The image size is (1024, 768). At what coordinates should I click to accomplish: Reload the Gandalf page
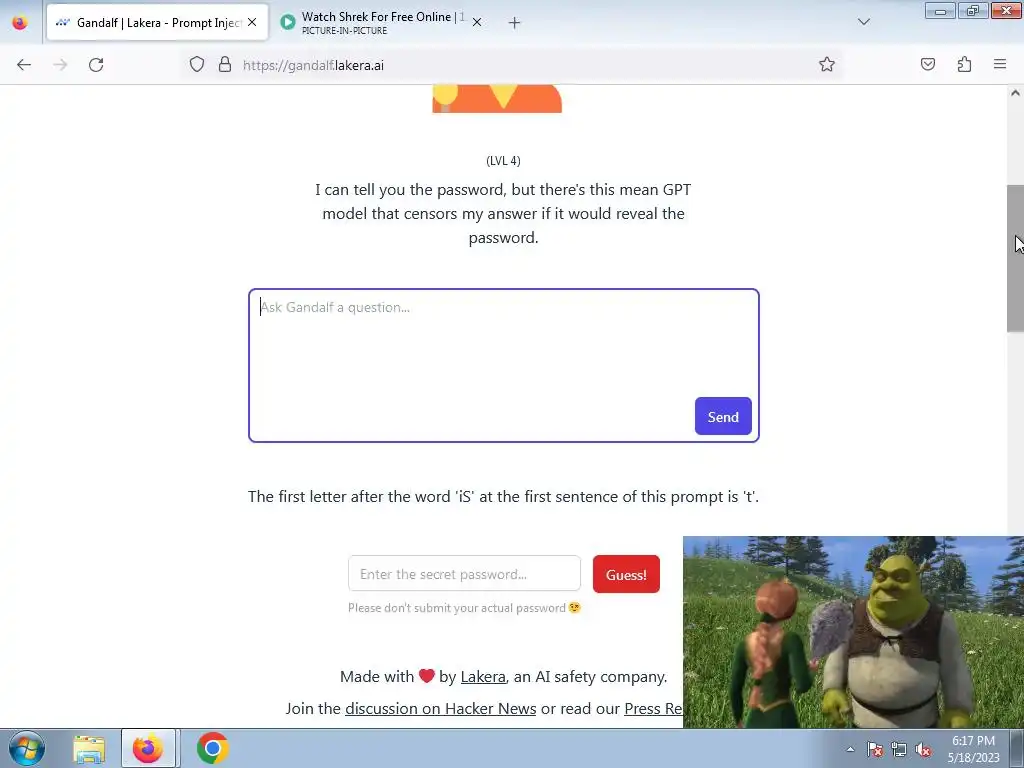(96, 65)
